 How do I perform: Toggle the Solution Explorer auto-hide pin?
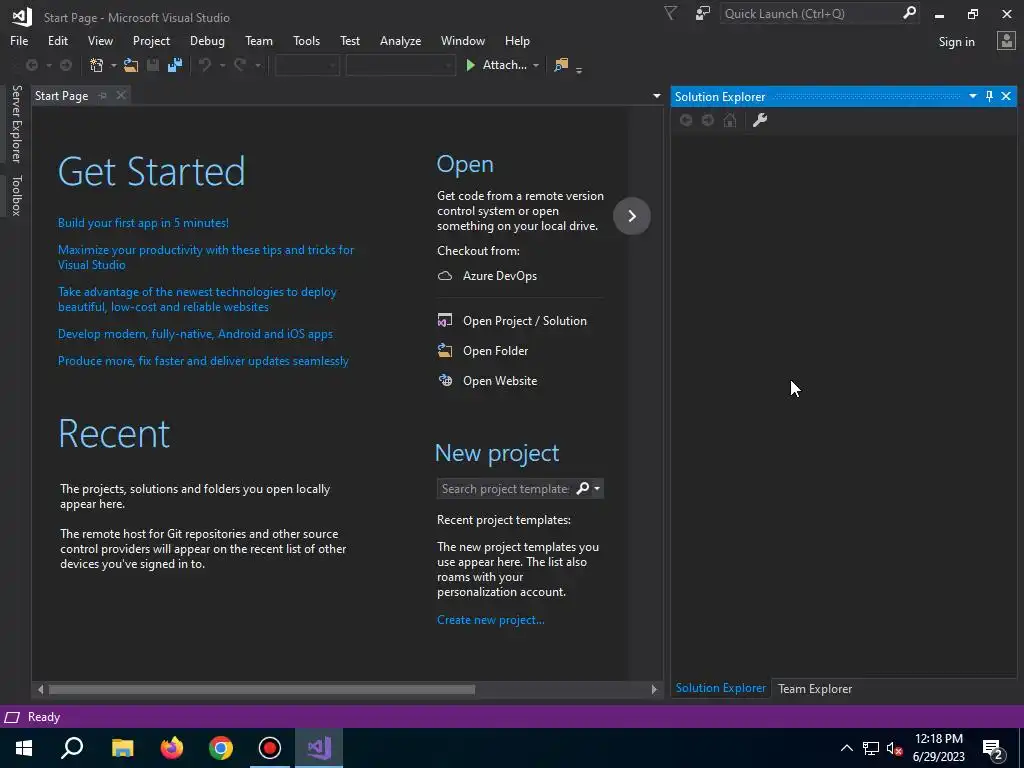(x=989, y=97)
